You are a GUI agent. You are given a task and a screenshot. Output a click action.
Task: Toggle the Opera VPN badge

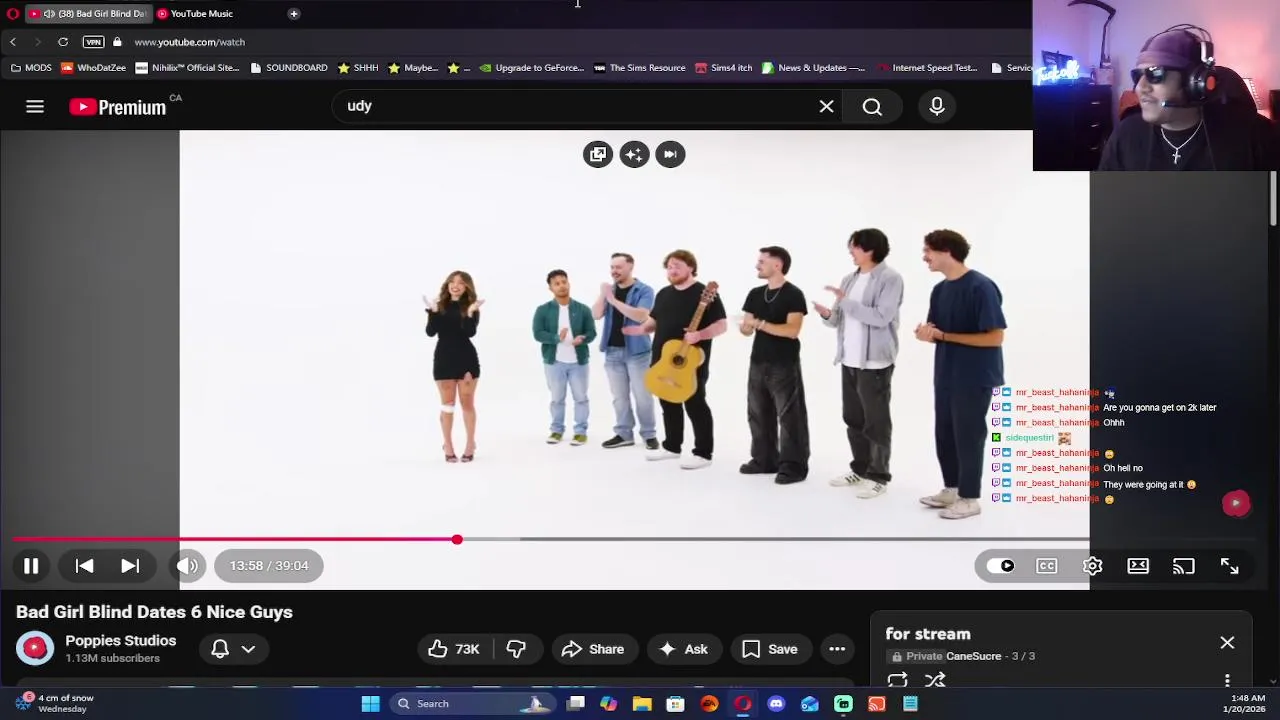tap(93, 42)
